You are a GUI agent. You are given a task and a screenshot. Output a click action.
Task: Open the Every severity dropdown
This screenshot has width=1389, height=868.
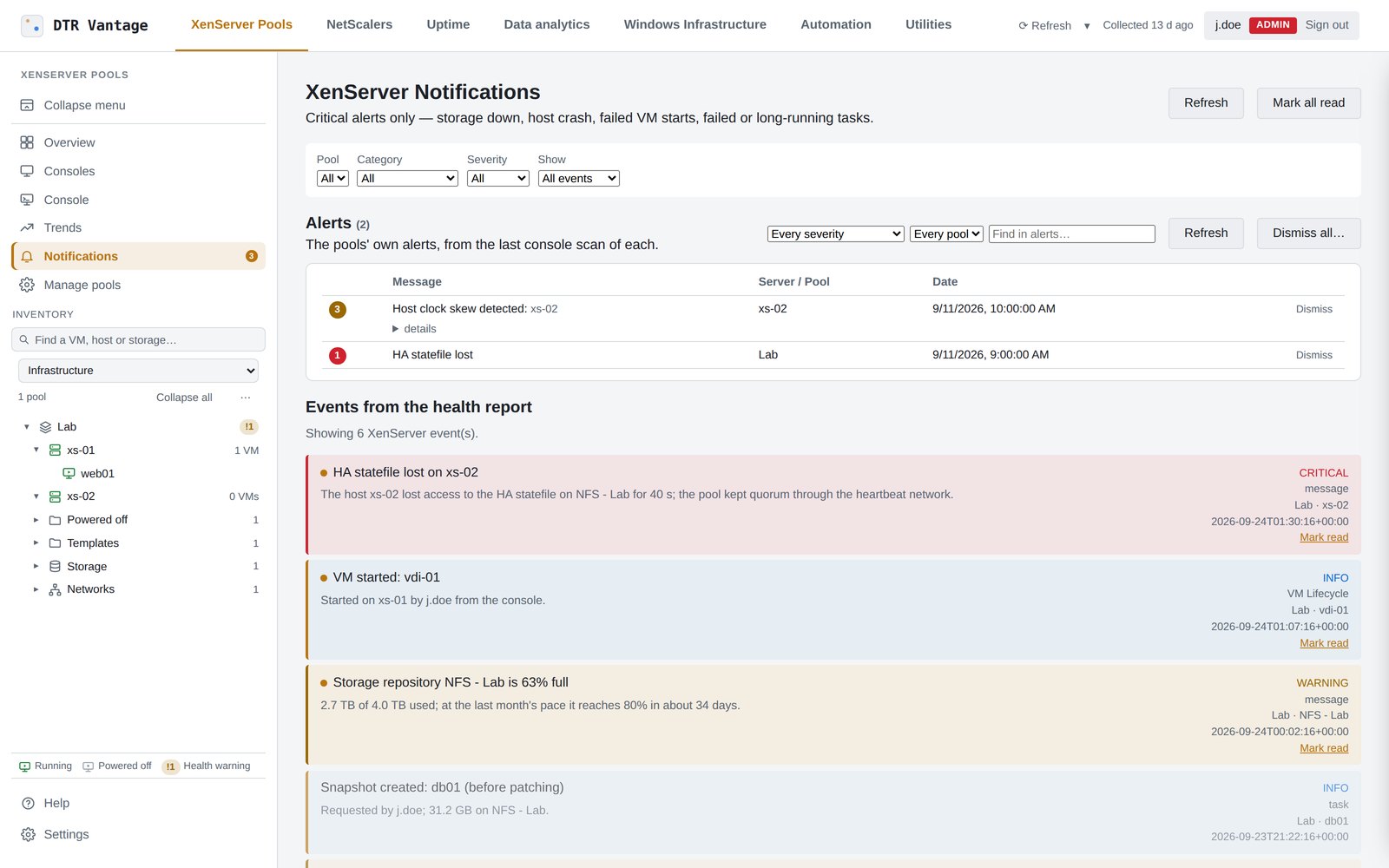[836, 233]
